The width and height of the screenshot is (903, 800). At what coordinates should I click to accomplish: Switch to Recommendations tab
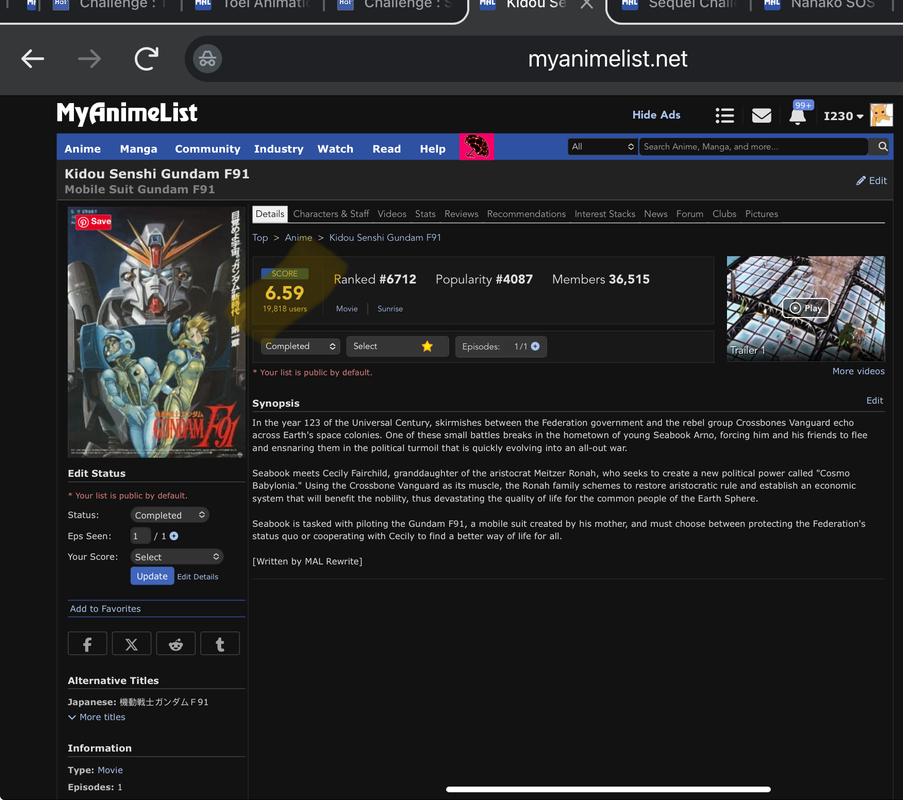tap(526, 214)
